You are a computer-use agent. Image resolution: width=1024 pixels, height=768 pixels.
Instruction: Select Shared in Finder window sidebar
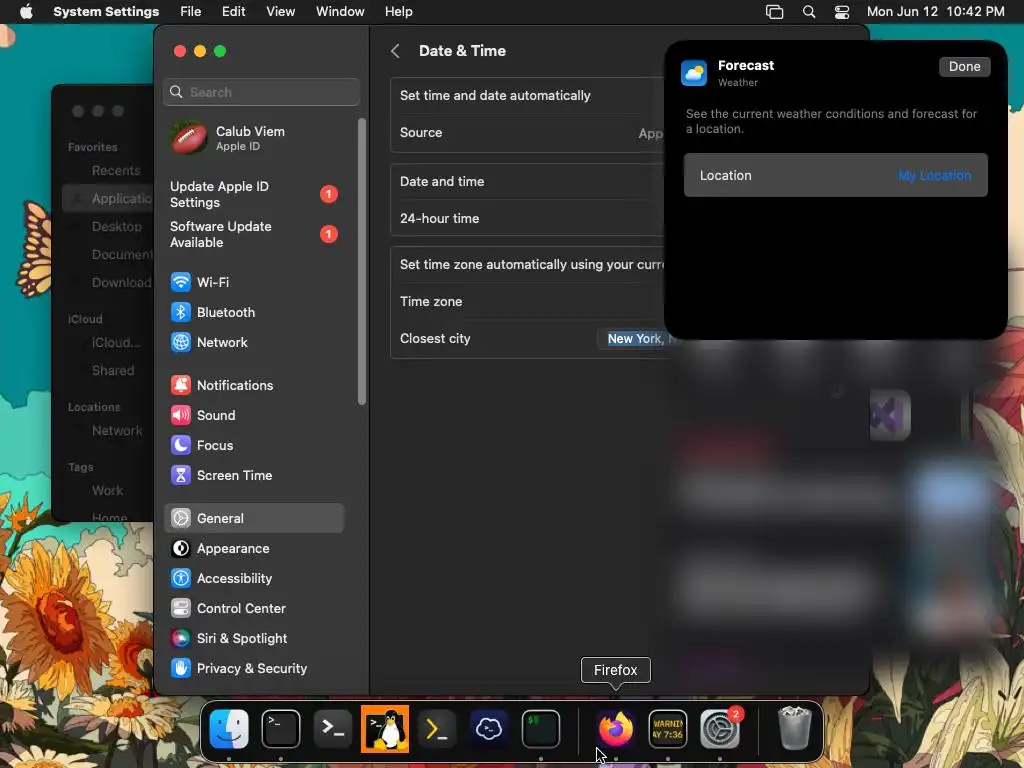tap(113, 370)
